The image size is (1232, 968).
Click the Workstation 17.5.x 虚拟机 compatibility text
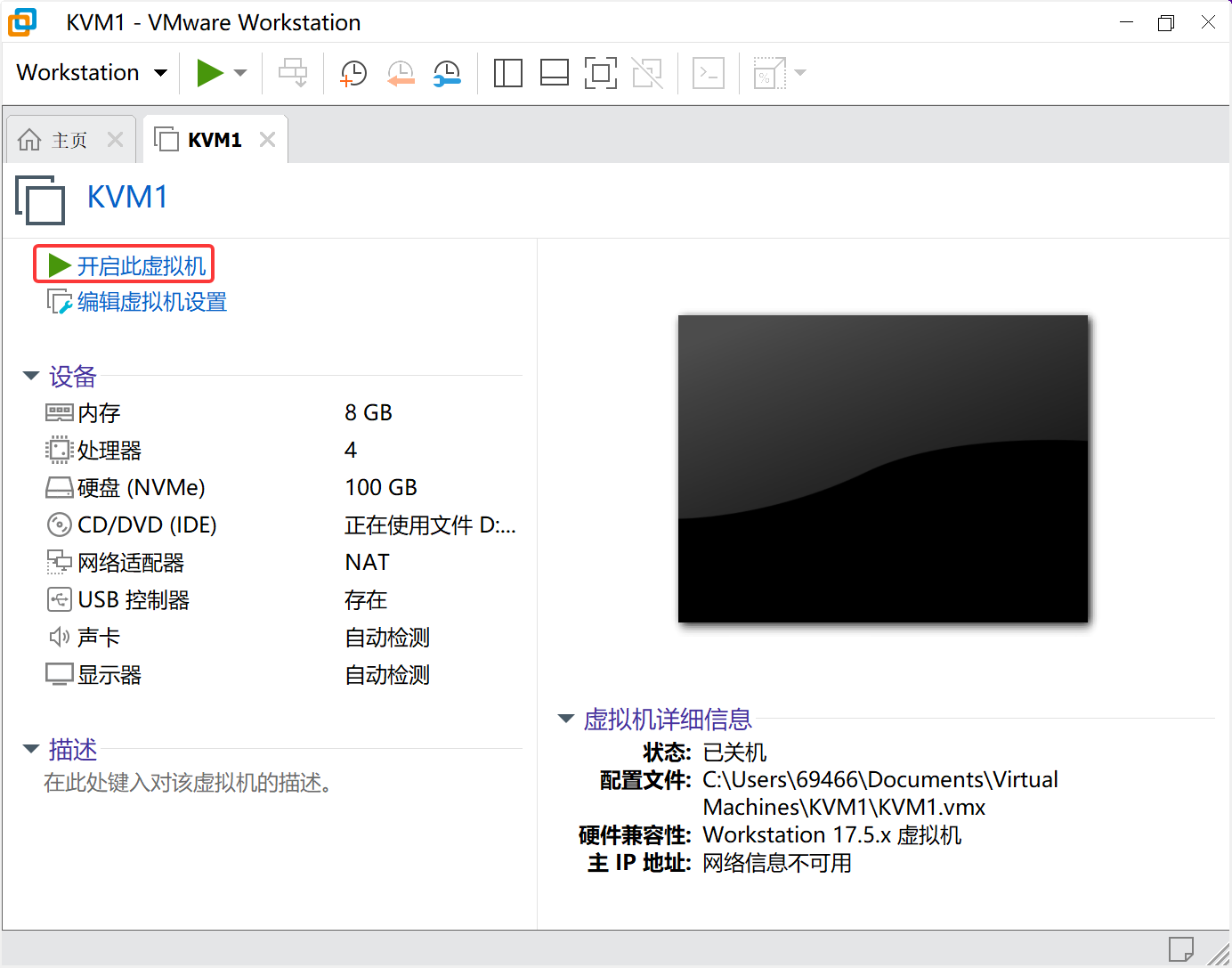coord(832,835)
